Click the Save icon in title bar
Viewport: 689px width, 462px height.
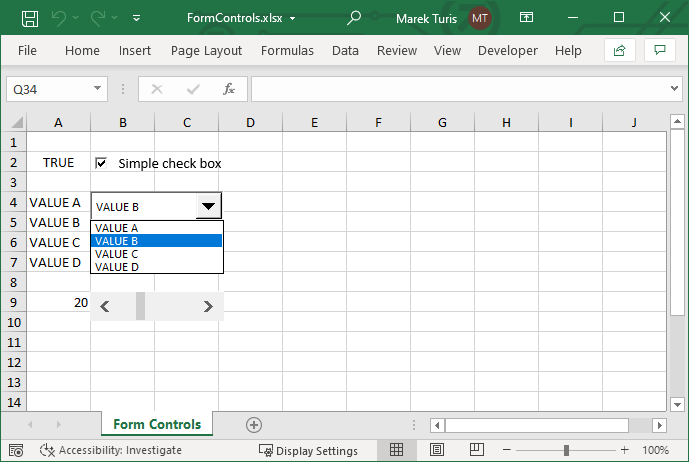pyautogui.click(x=30, y=18)
